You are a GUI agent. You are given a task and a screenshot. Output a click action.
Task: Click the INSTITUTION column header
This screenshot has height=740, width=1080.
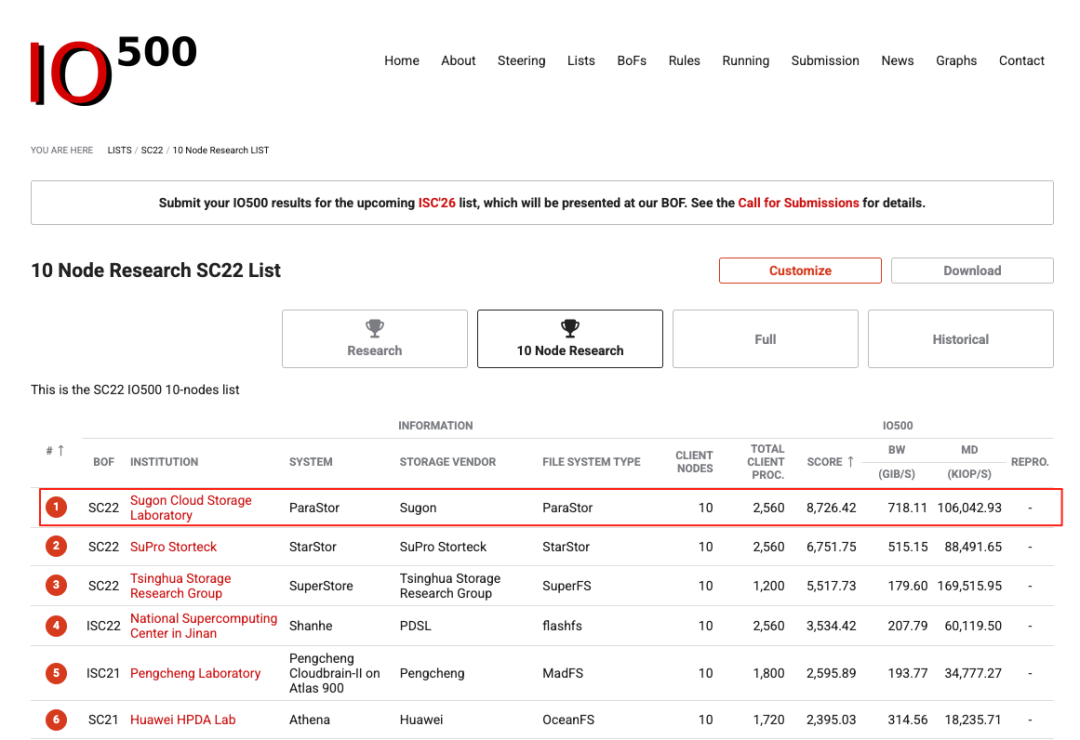pyautogui.click(x=164, y=462)
